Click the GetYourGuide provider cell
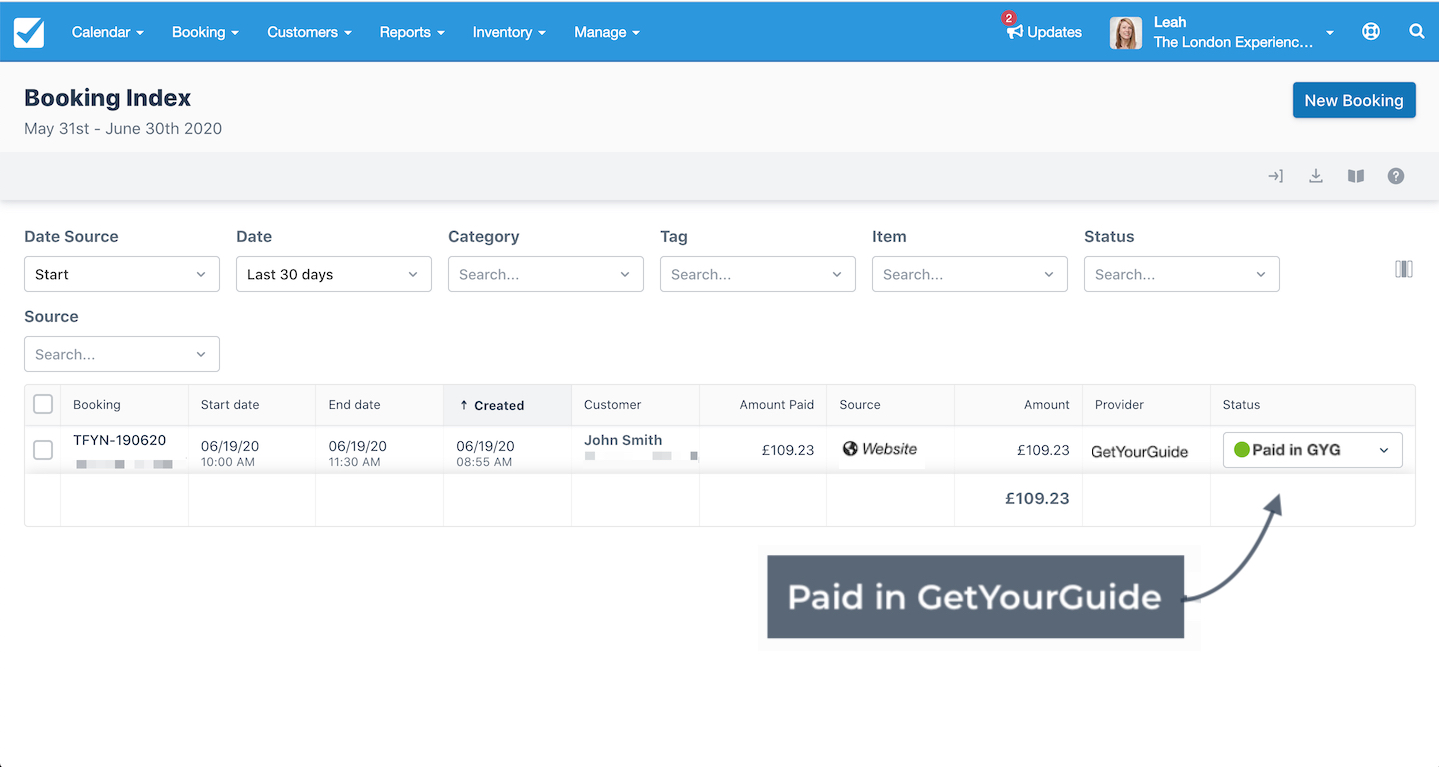 1139,451
